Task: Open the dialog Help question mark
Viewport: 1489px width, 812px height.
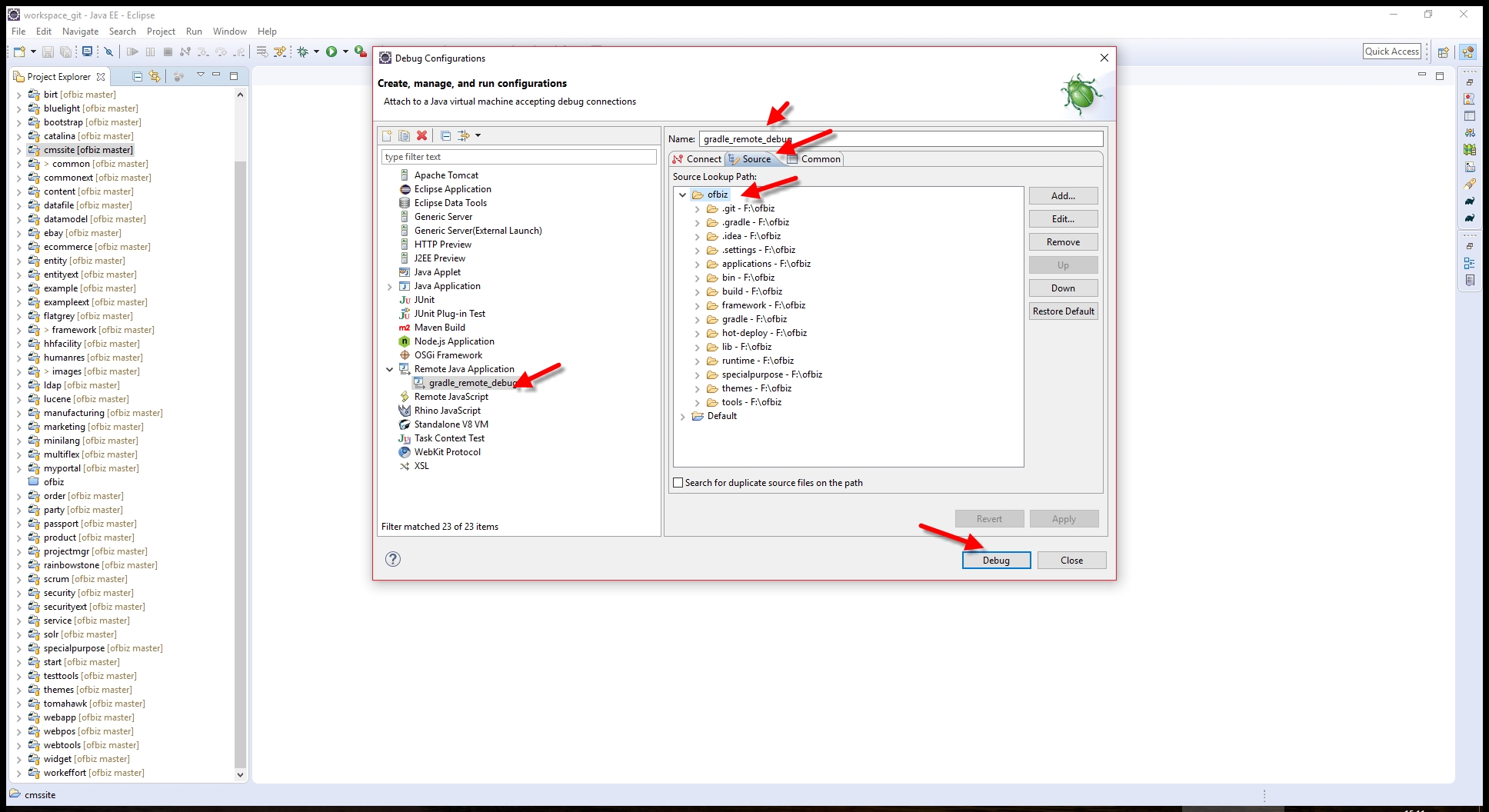Action: (x=393, y=559)
